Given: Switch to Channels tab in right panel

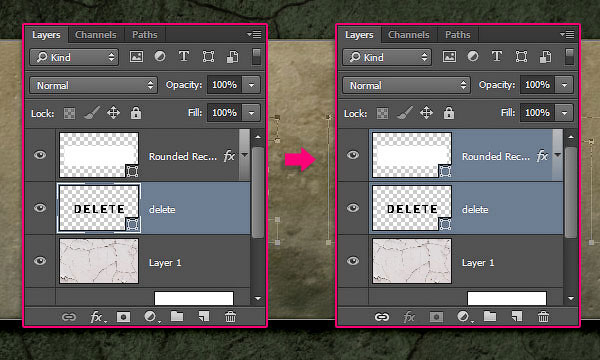Looking at the screenshot, I should (409, 35).
